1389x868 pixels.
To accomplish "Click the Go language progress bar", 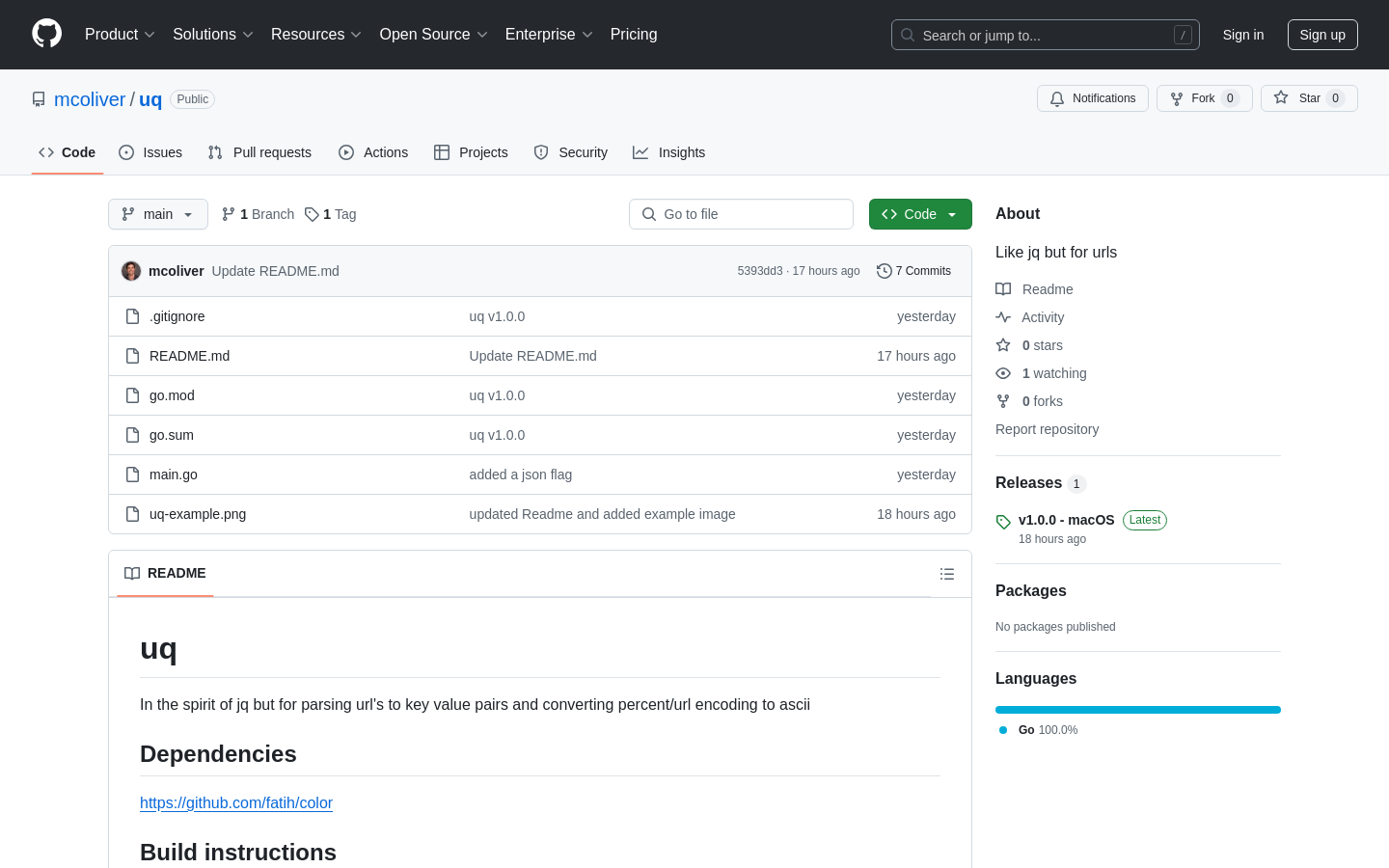I will (x=1138, y=710).
